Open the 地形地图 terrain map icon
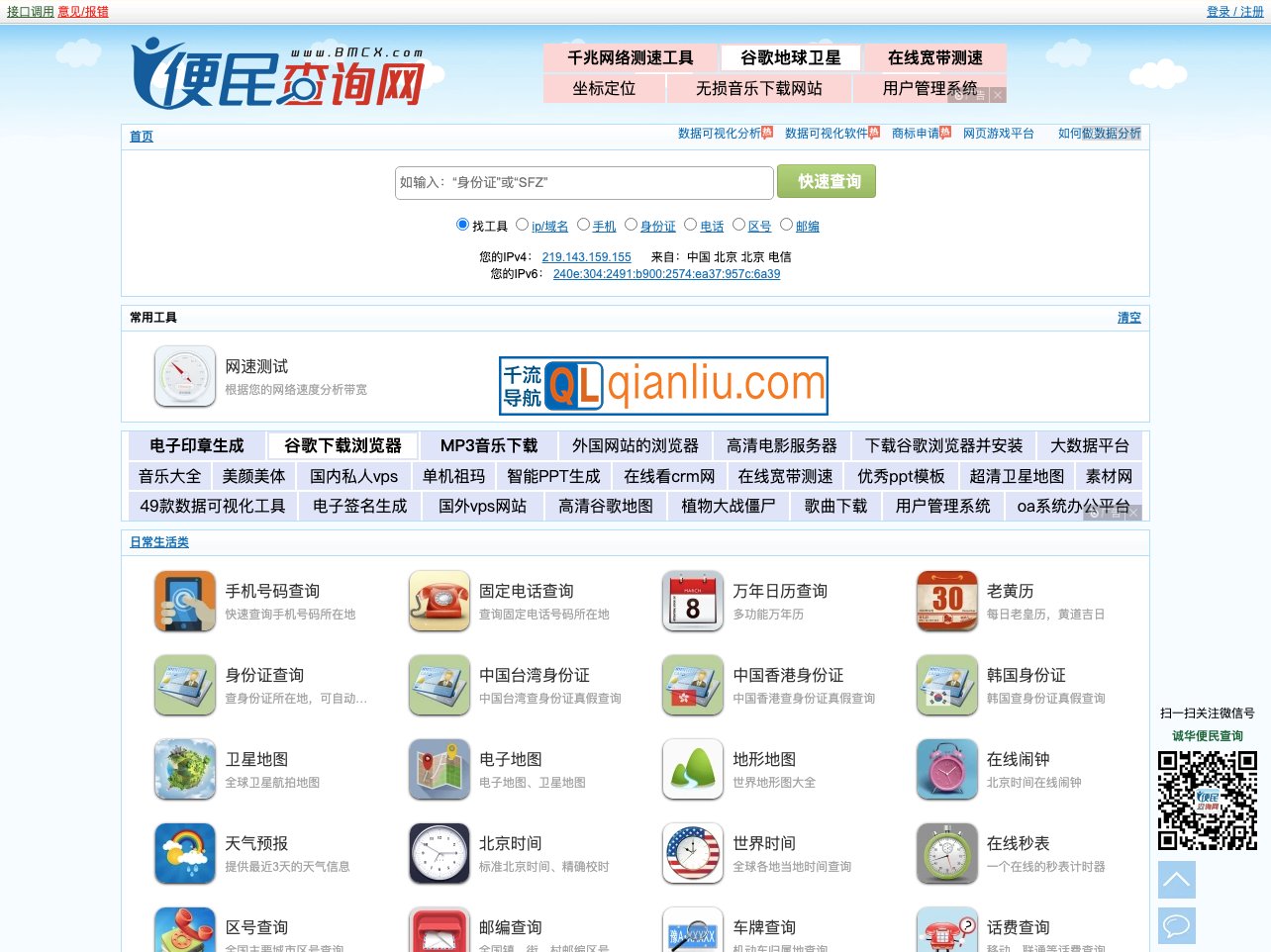Viewport: 1271px width, 952px height. 693,769
